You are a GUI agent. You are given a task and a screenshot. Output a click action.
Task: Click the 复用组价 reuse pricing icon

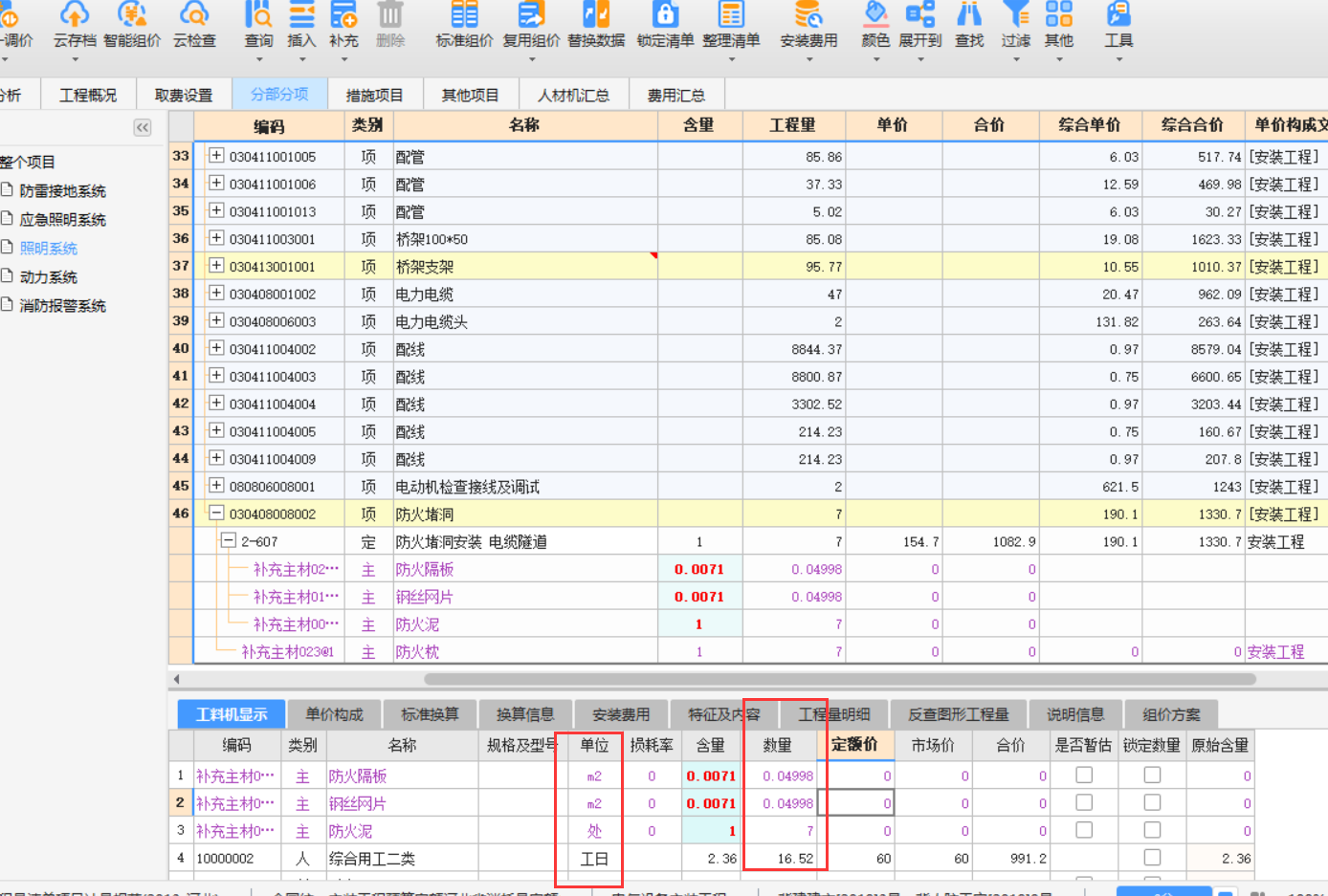click(531, 14)
